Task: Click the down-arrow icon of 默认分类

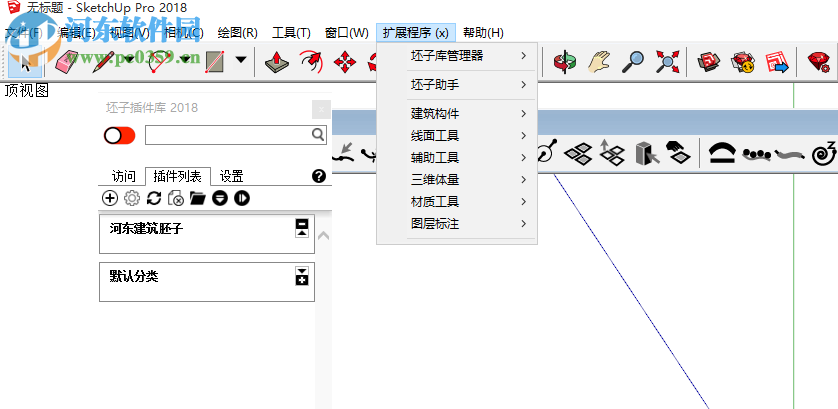Action: pyautogui.click(x=302, y=271)
